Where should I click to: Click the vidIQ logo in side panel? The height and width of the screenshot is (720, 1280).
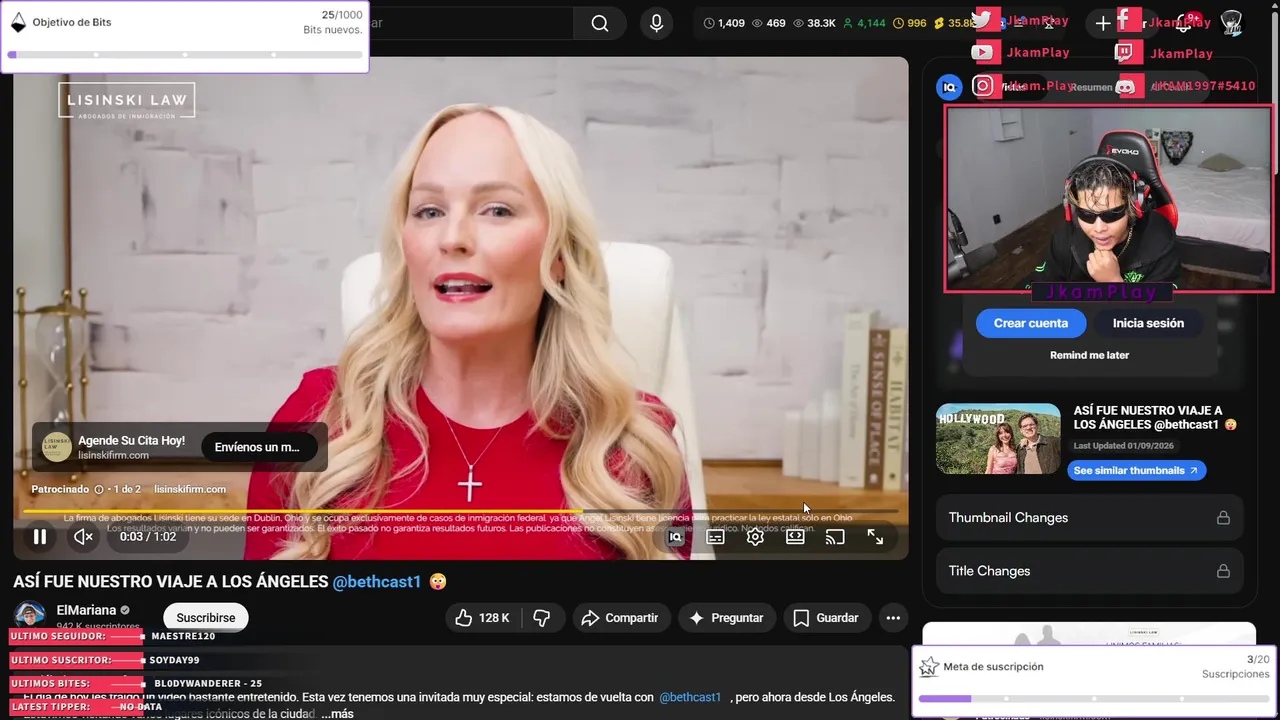click(949, 87)
